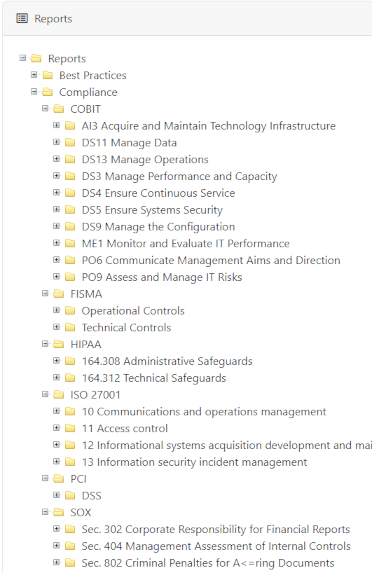The height and width of the screenshot is (573, 372).
Task: Expand Sec. 802 Criminal Penalties node
Action: click(x=56, y=562)
